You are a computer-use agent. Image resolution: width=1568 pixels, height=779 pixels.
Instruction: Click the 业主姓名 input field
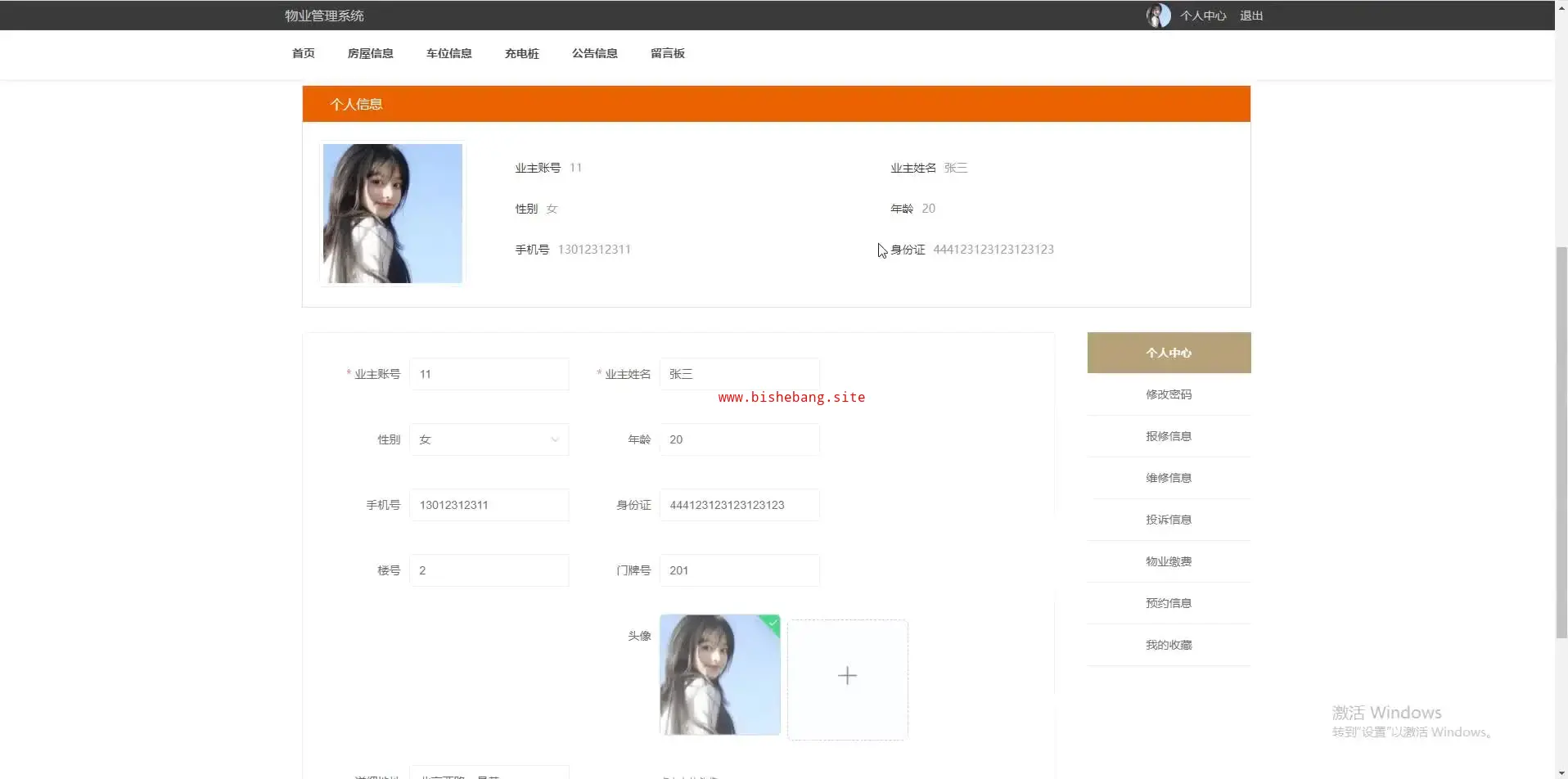(x=740, y=374)
